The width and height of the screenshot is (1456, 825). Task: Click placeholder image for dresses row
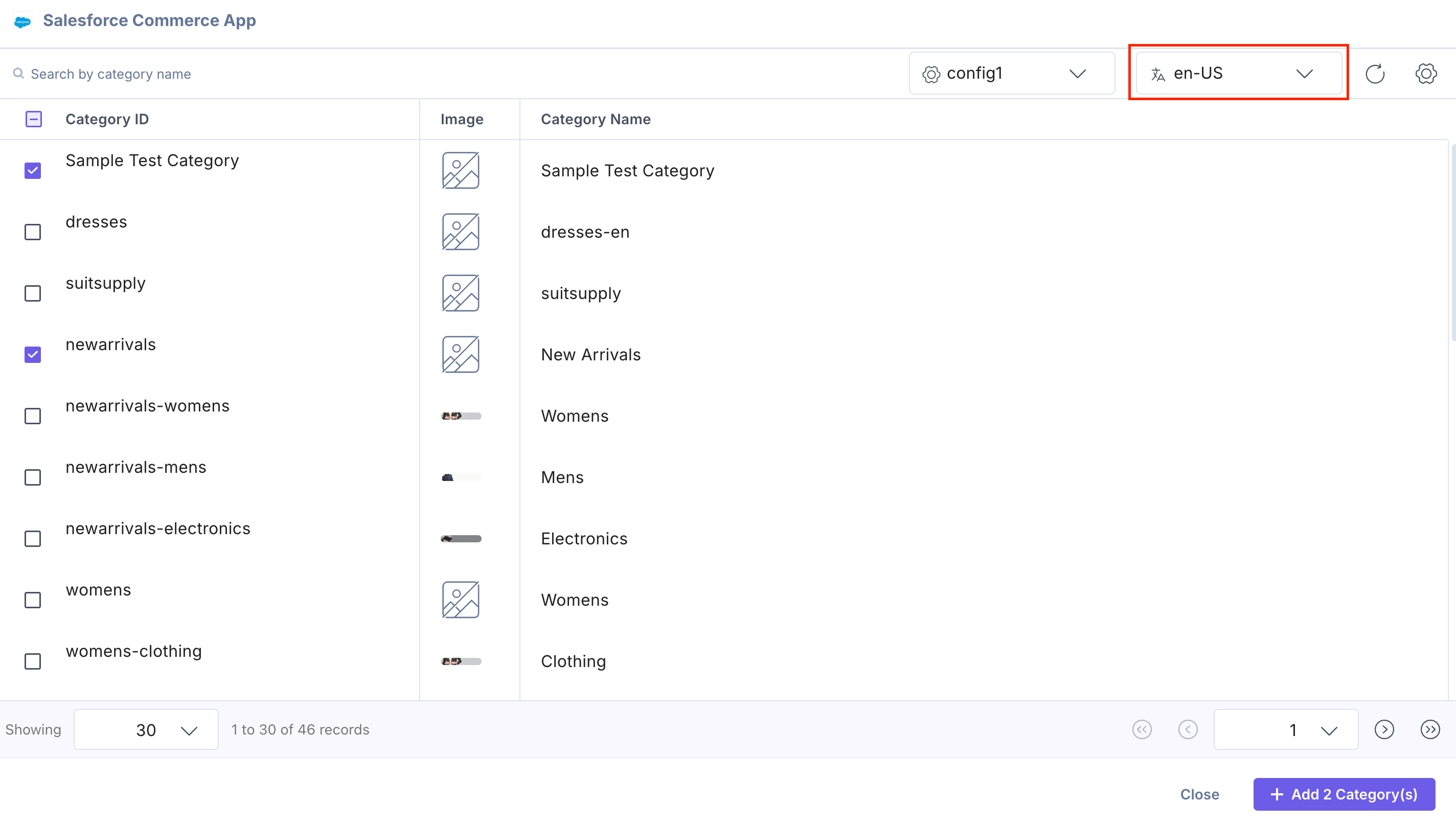tap(461, 232)
